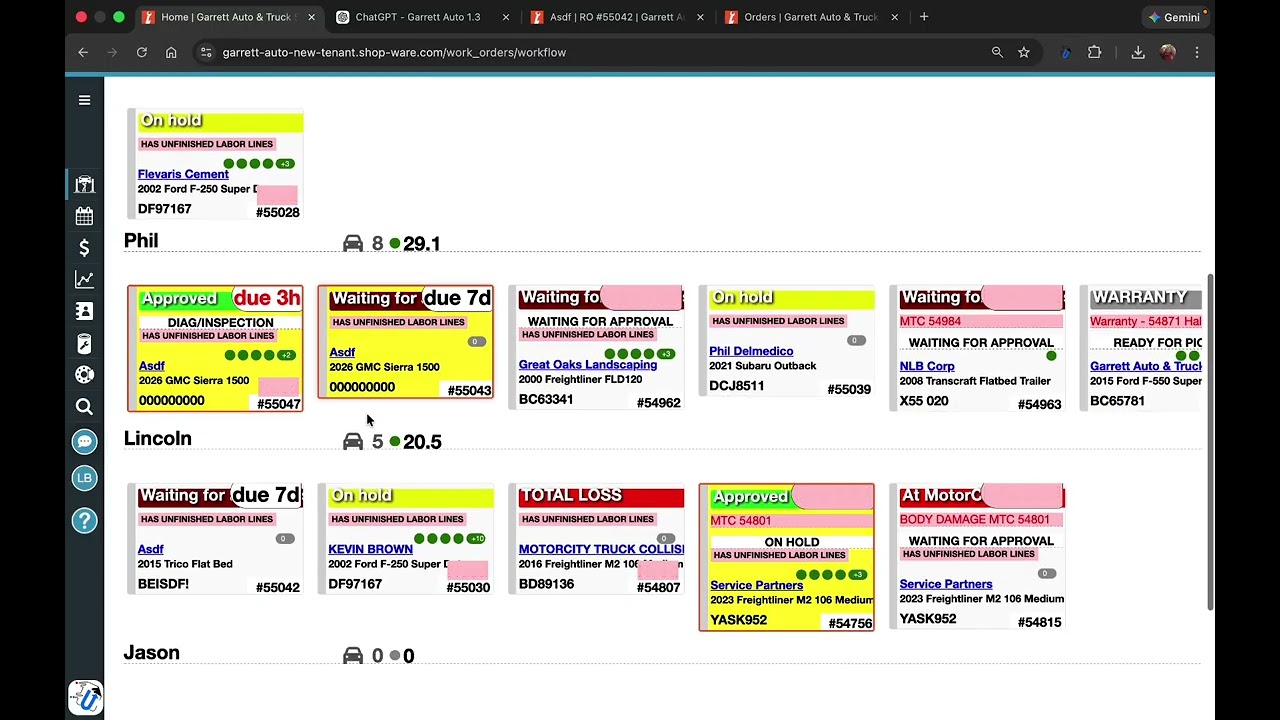
Task: Click green labor dots on order #55028
Action: click(258, 164)
